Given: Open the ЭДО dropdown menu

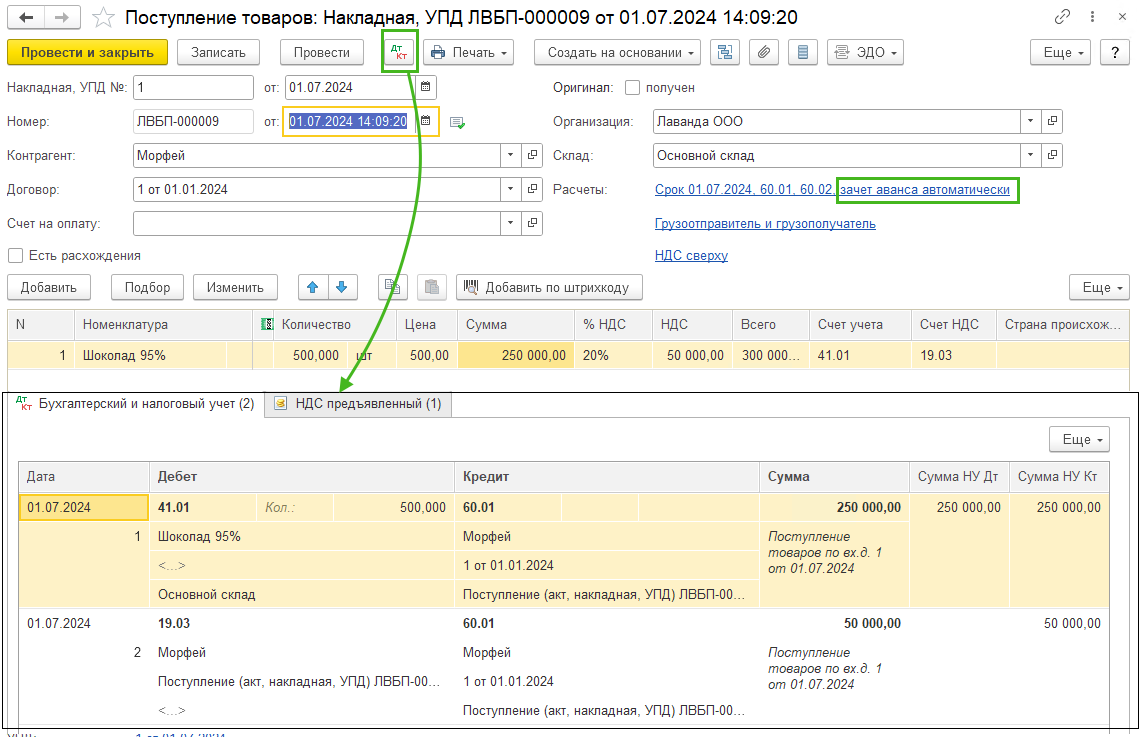Looking at the screenshot, I should tap(865, 52).
